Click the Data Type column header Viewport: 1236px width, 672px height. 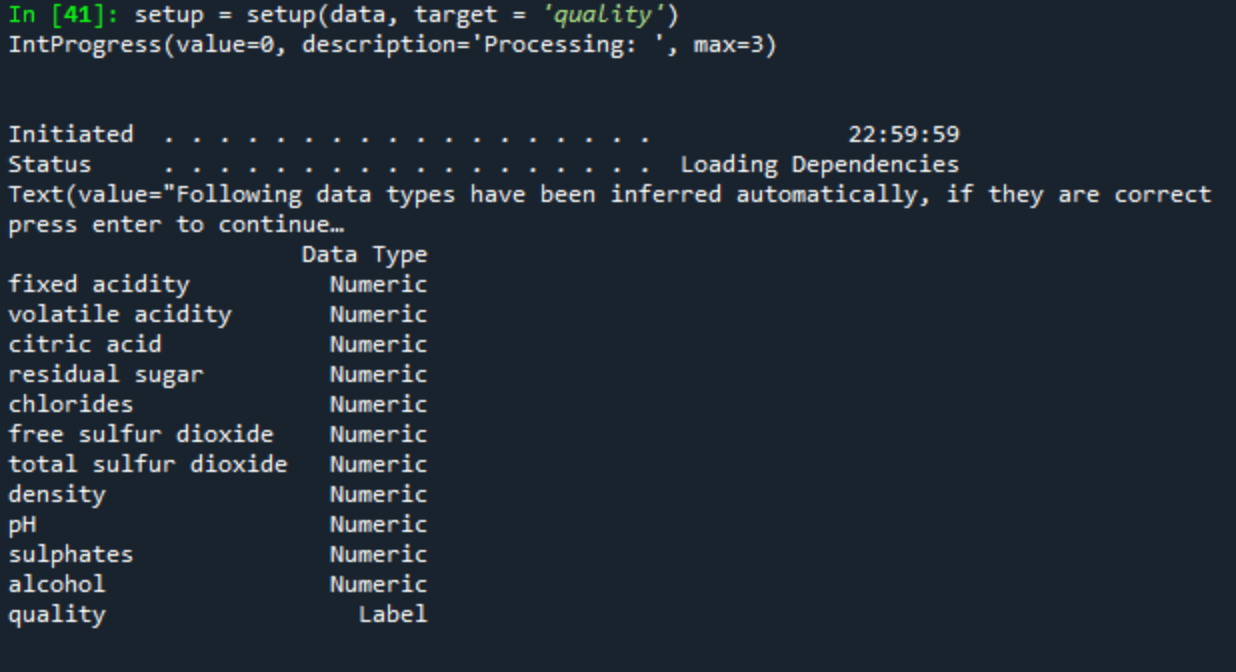pyautogui.click(x=364, y=255)
